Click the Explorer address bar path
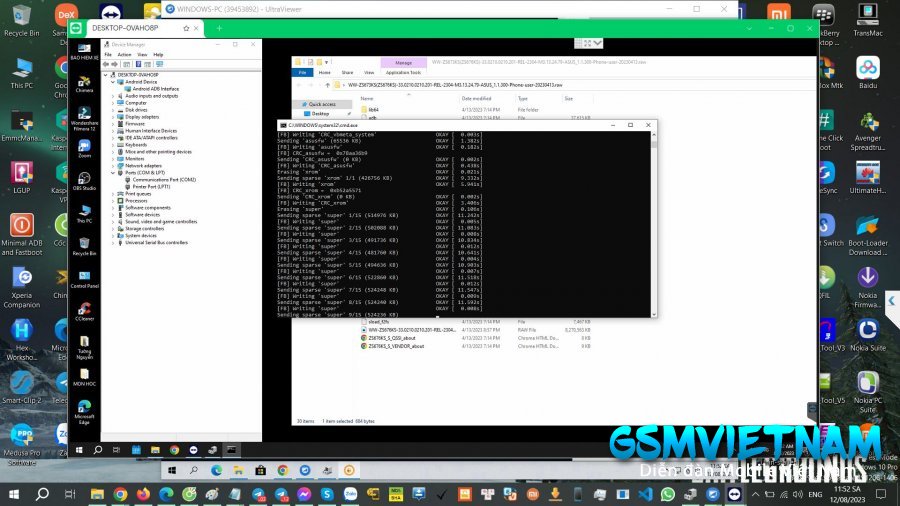The width and height of the screenshot is (900, 506). point(455,85)
